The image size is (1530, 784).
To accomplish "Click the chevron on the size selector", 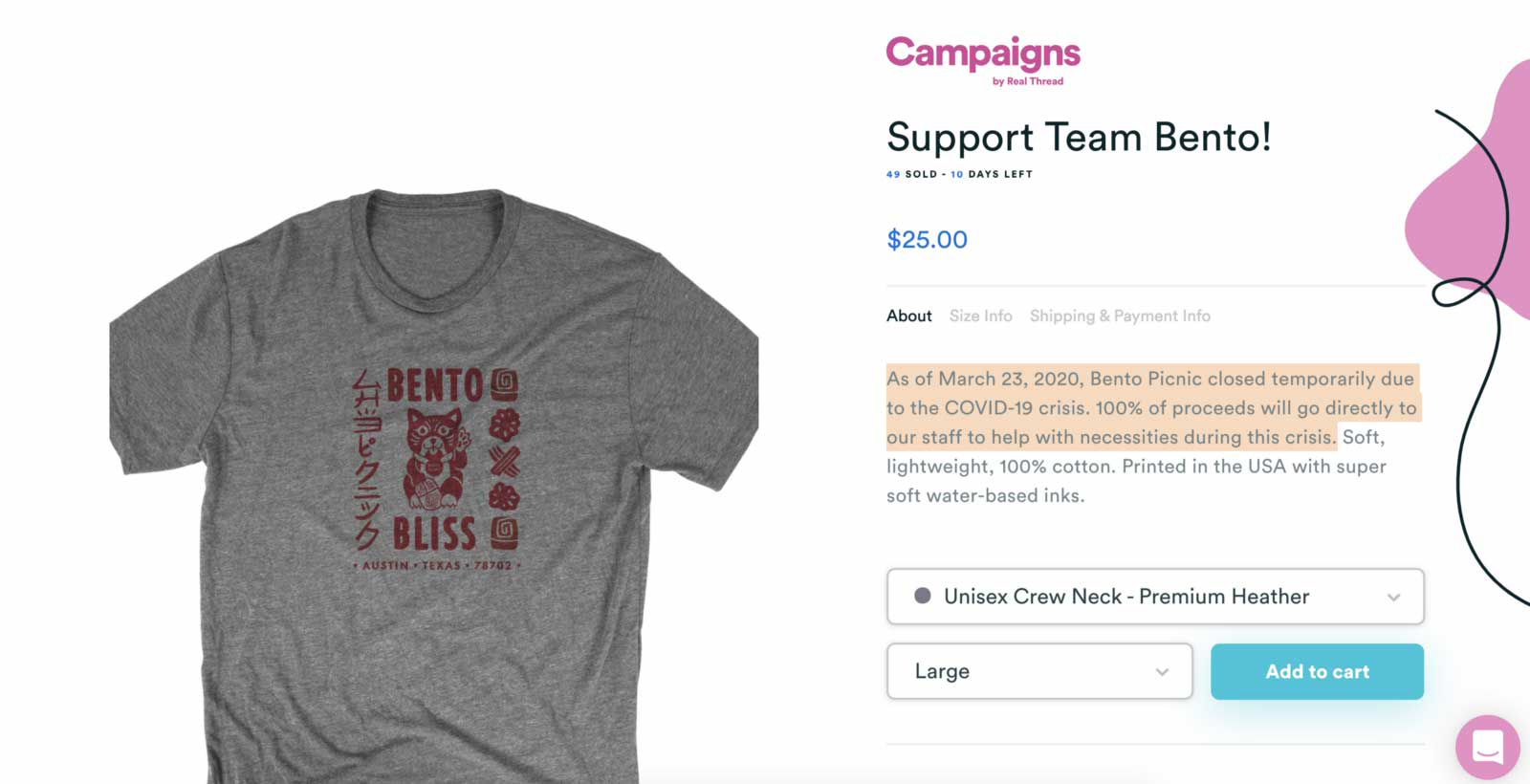I will coord(1162,672).
